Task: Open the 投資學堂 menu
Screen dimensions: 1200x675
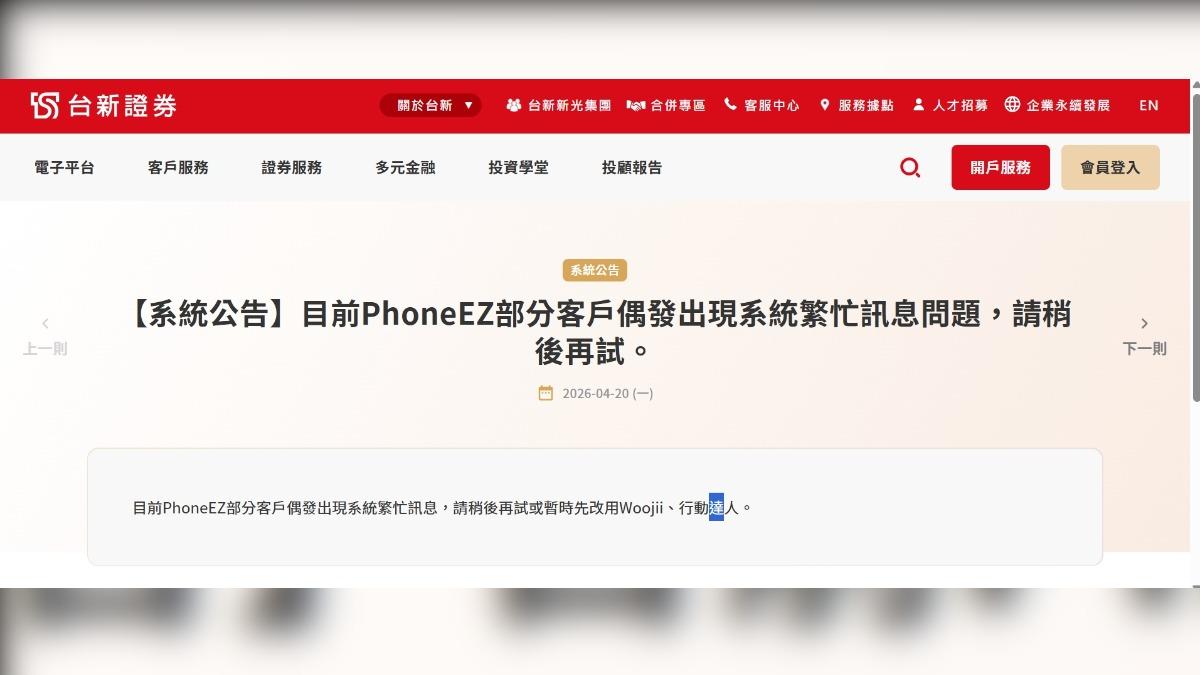Action: pyautogui.click(x=519, y=168)
